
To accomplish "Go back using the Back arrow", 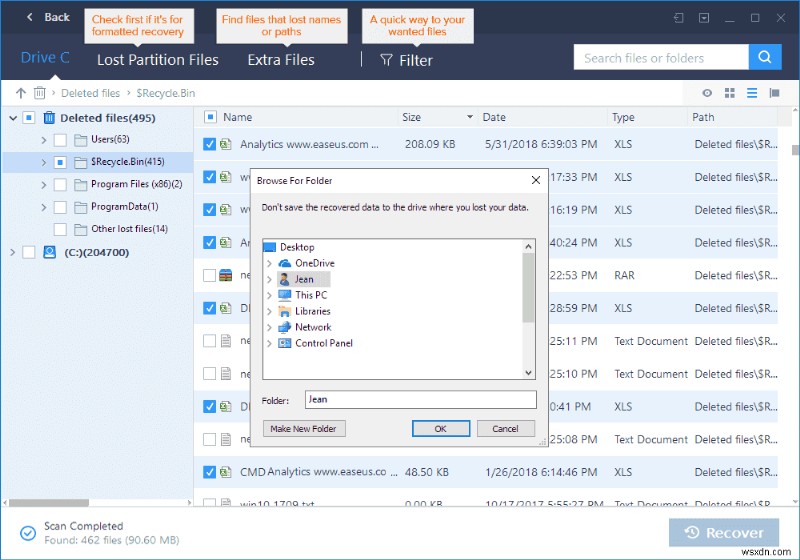I will click(x=30, y=17).
